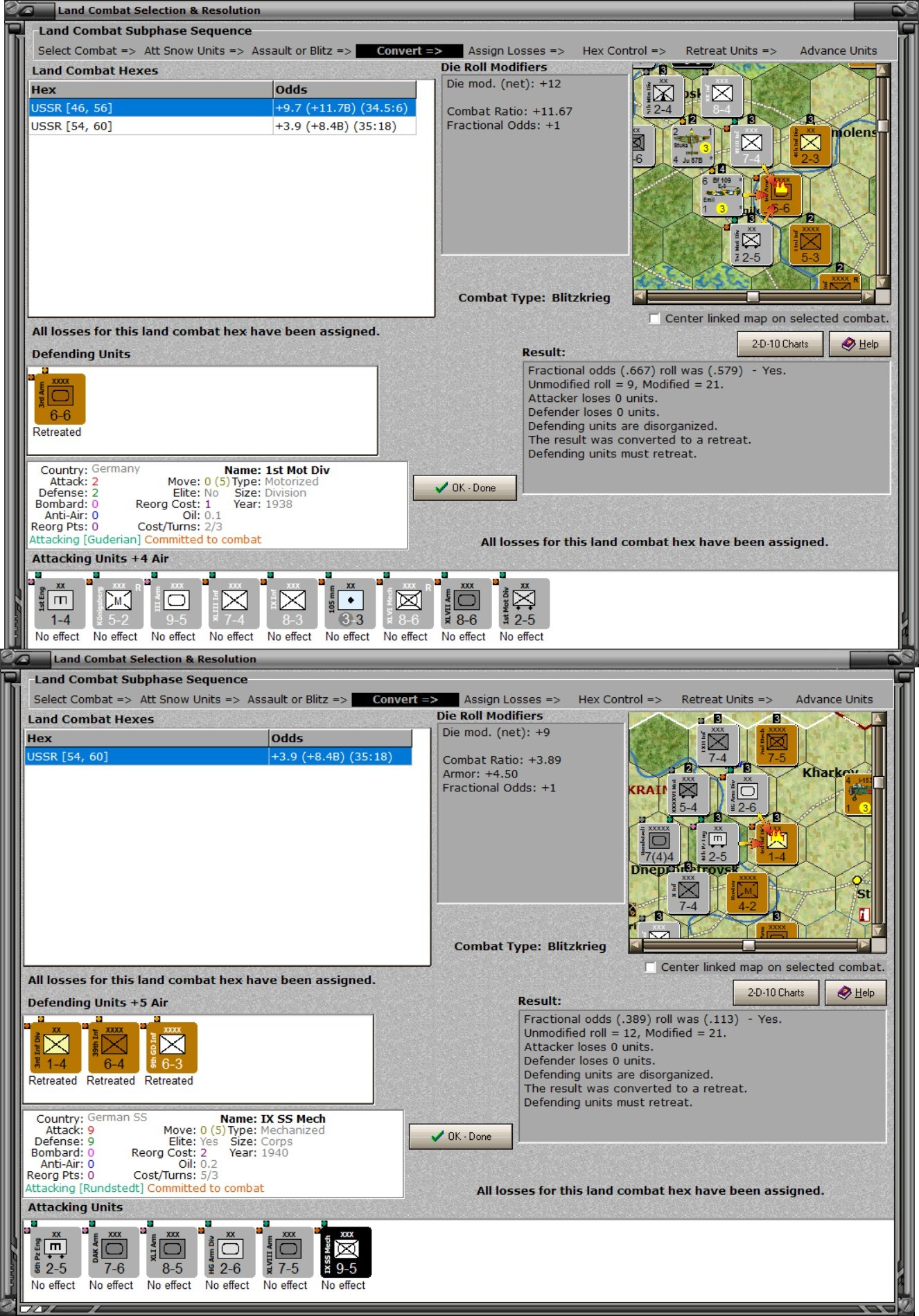
Task: Click OK - Done in the lower window
Action: tap(460, 1137)
